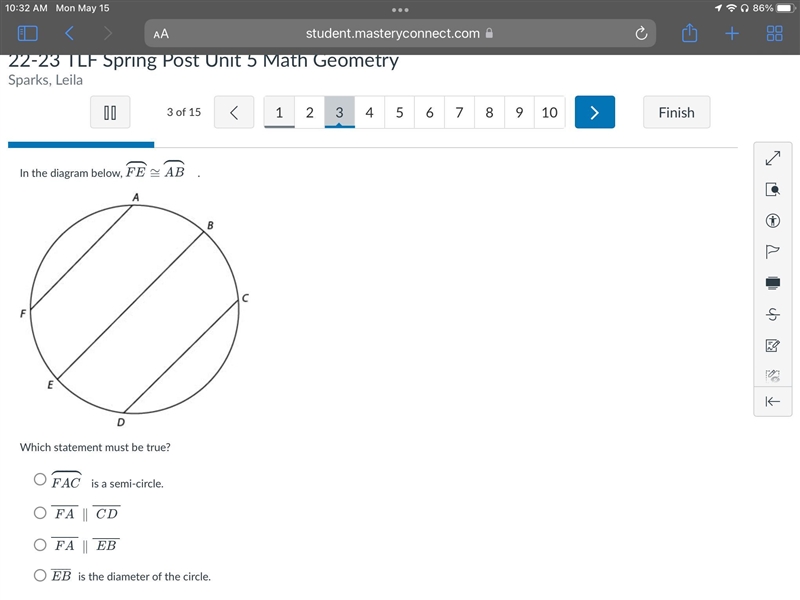Open accessibility options

pyautogui.click(x=773, y=221)
